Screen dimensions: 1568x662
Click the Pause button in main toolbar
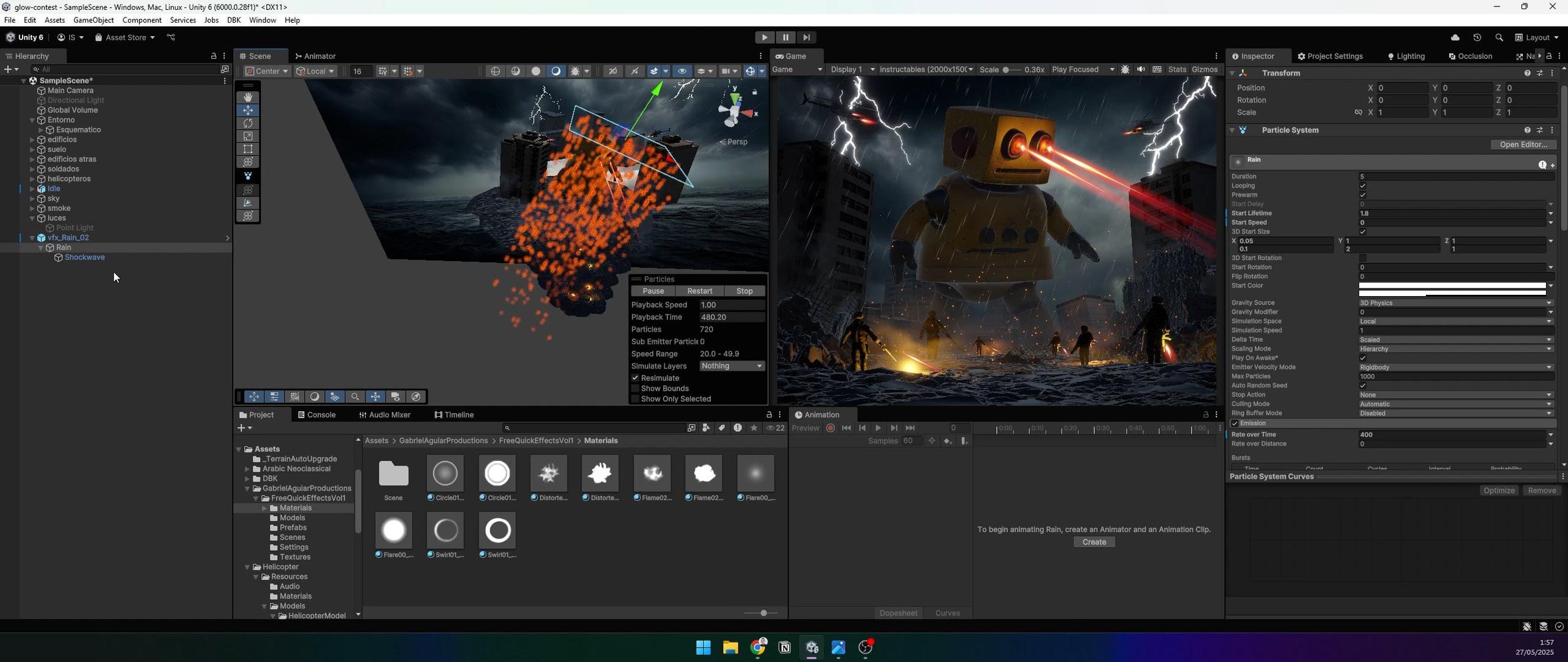click(785, 37)
